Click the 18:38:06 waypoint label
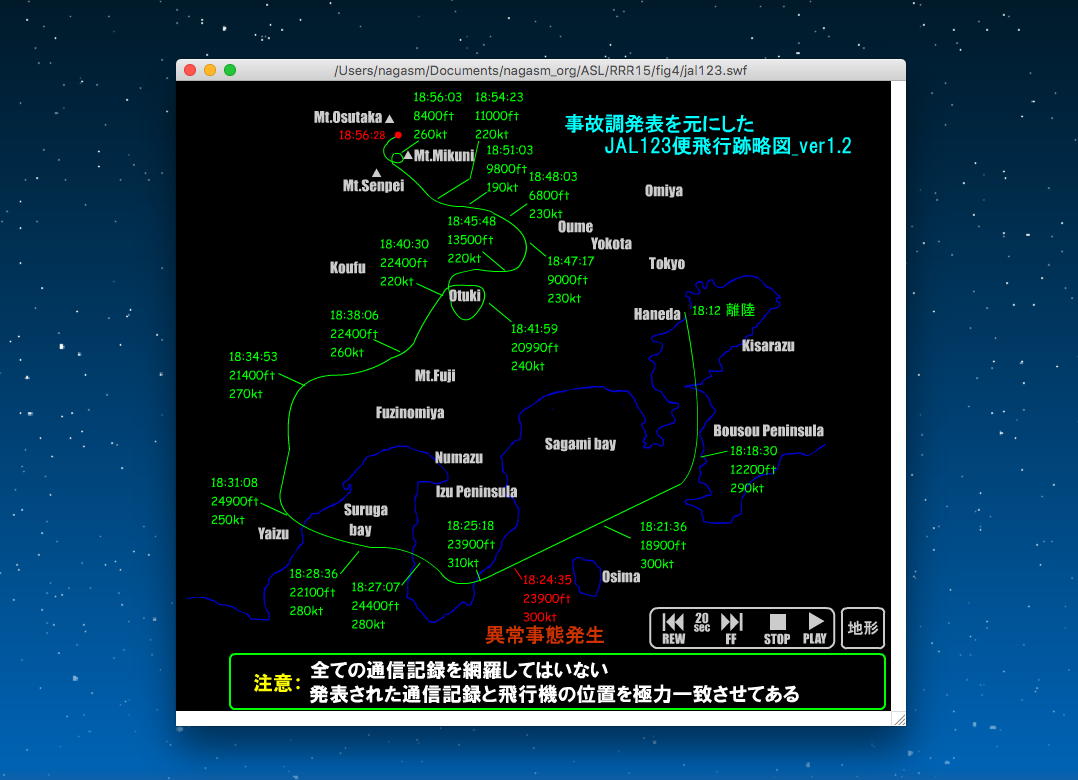1078x780 pixels. (354, 315)
